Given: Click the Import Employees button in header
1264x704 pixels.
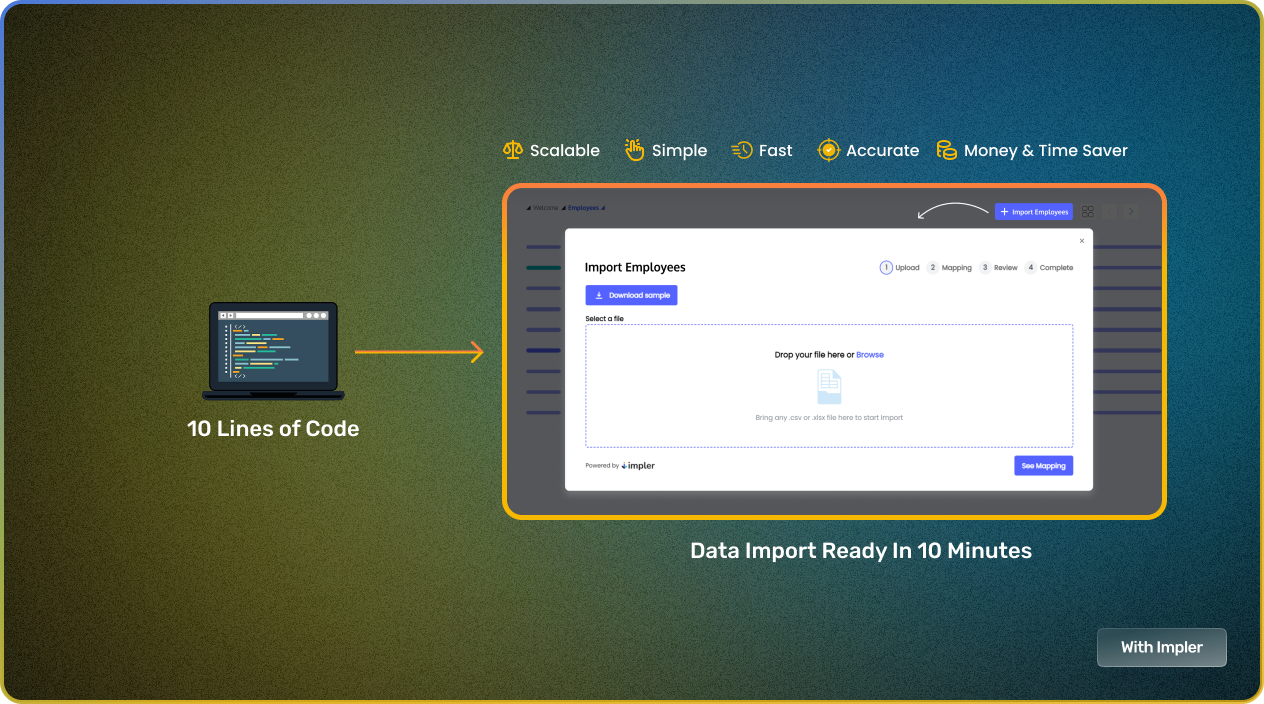Looking at the screenshot, I should point(1033,212).
